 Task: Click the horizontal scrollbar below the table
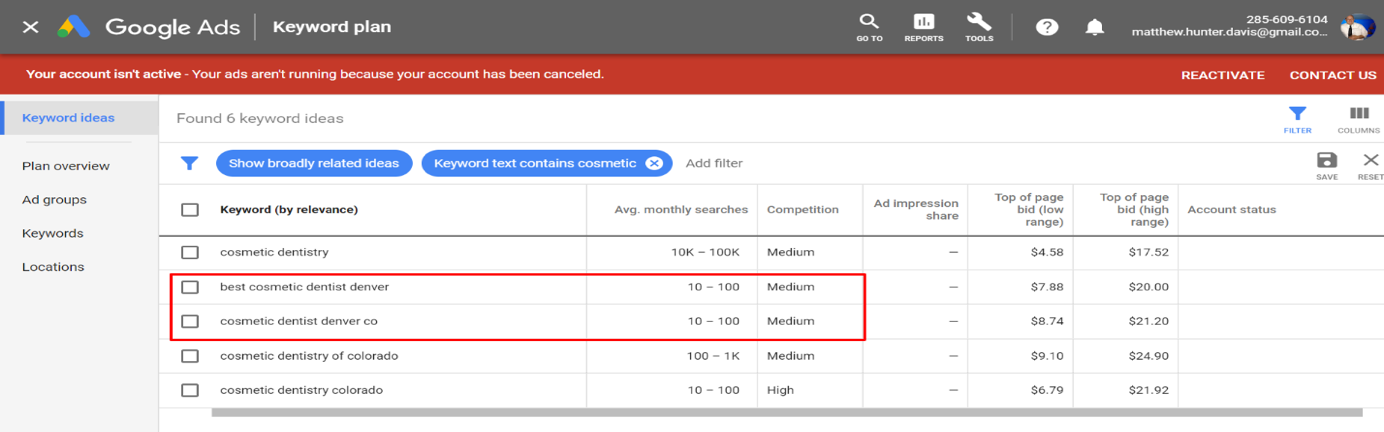[787, 412]
